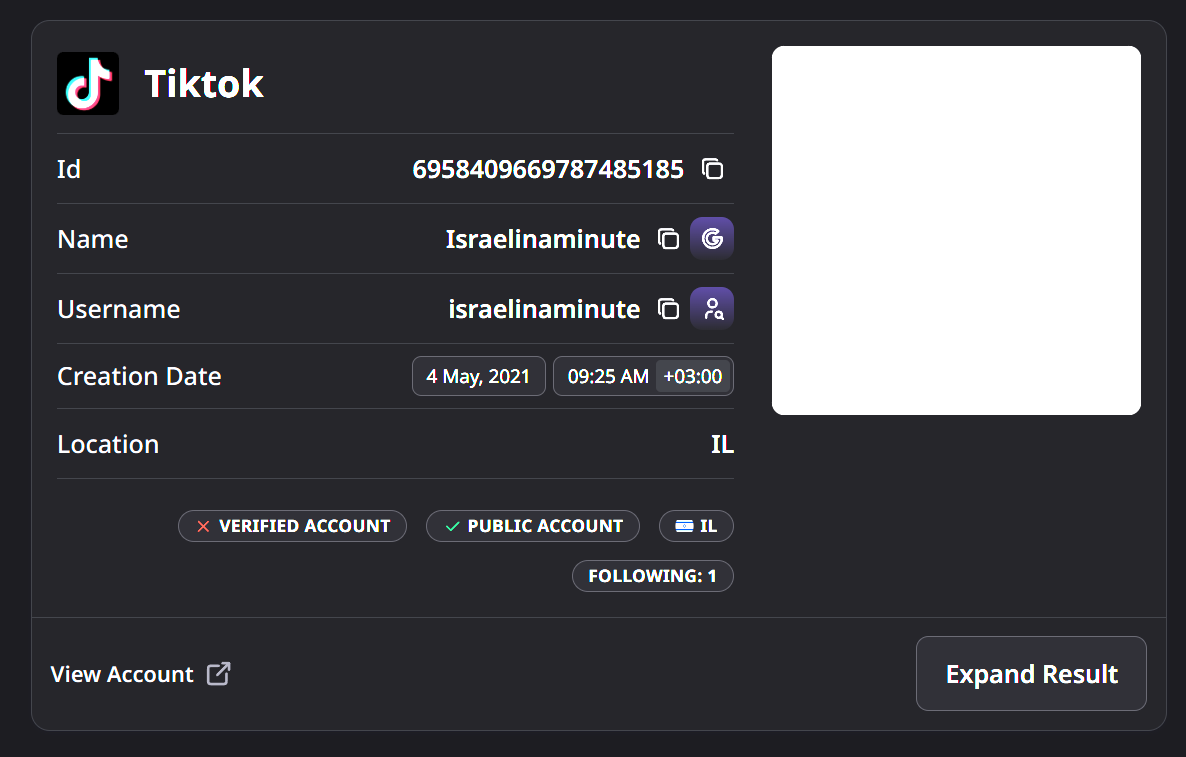The height and width of the screenshot is (757, 1186).
Task: Select the date 4 May, 2021
Action: coord(479,376)
